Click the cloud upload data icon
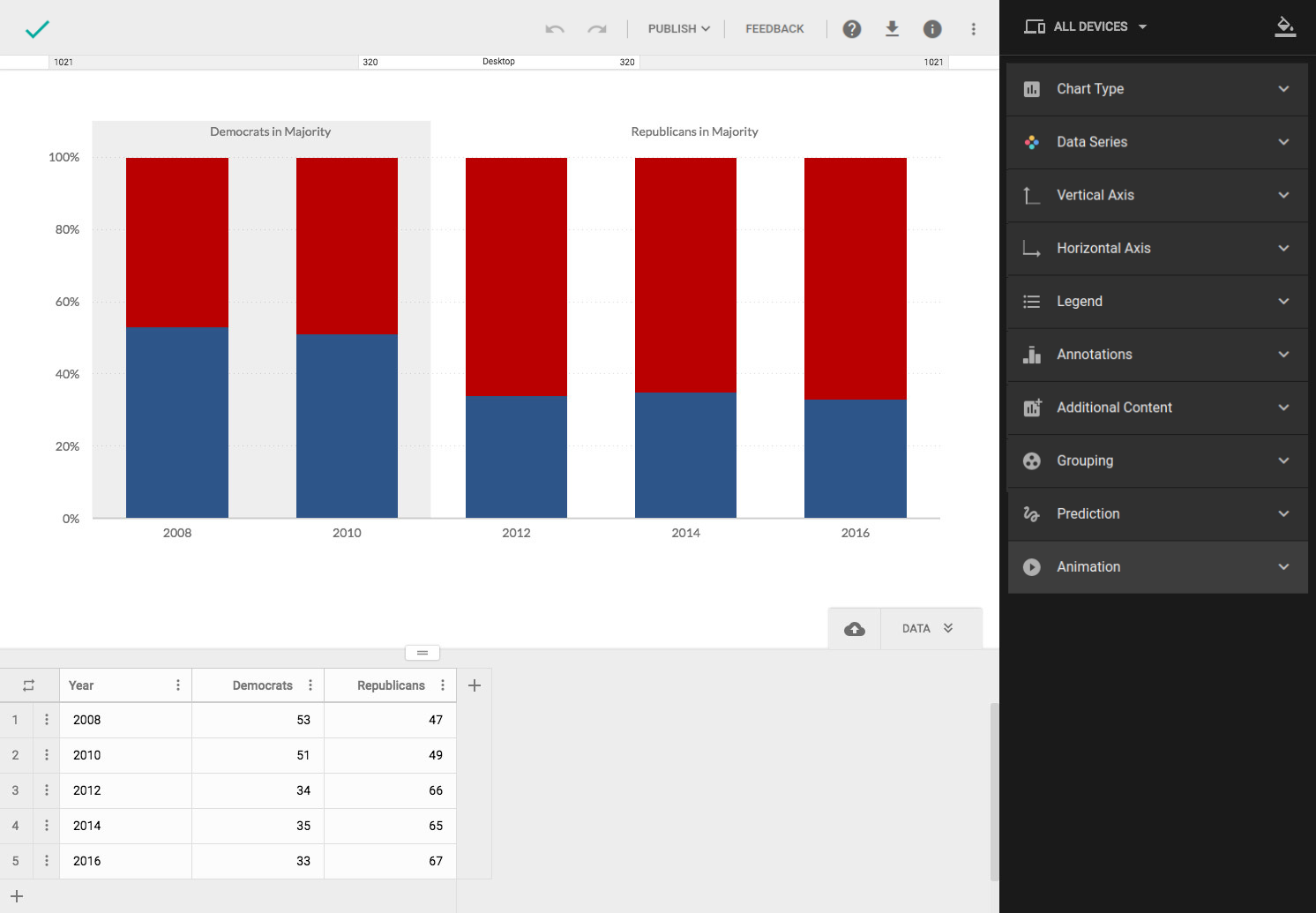This screenshot has height=913, width=1316. pos(854,629)
